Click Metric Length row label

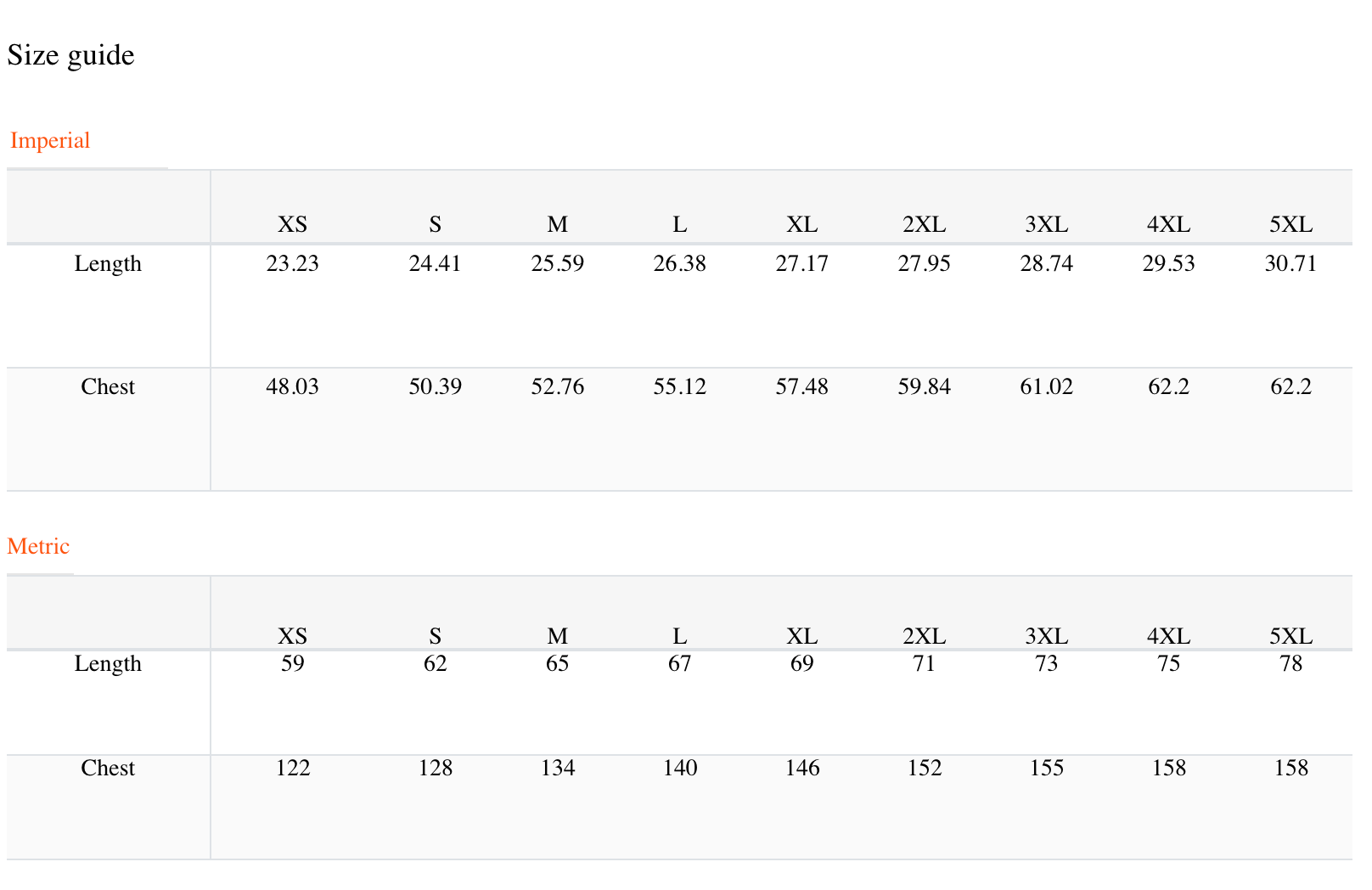coord(108,664)
